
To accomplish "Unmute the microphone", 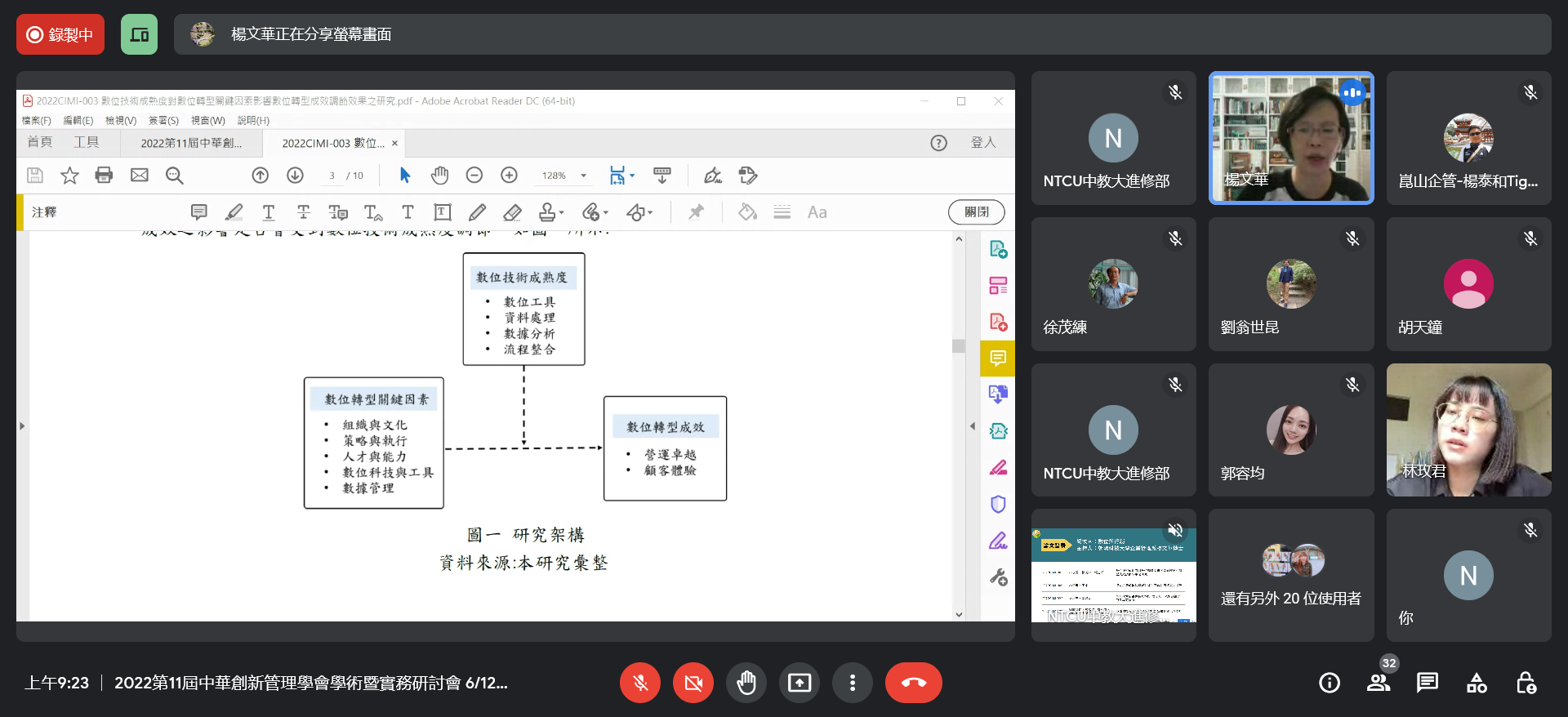I will tap(640, 683).
